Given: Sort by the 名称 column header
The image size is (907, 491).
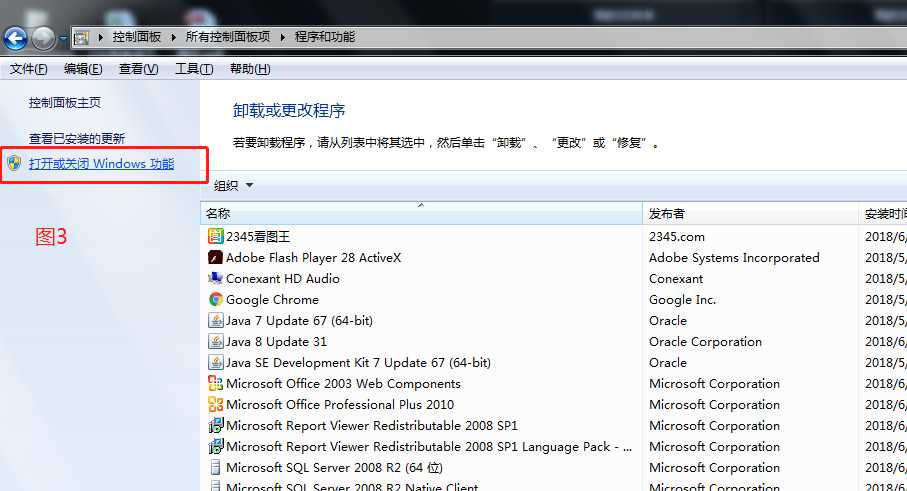Looking at the screenshot, I should tap(421, 213).
